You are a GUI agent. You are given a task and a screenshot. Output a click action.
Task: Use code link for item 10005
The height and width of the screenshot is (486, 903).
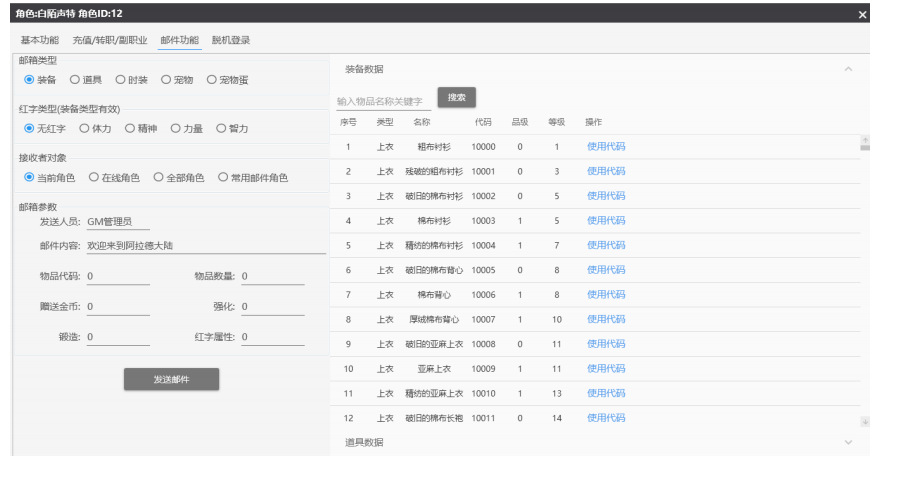606,270
